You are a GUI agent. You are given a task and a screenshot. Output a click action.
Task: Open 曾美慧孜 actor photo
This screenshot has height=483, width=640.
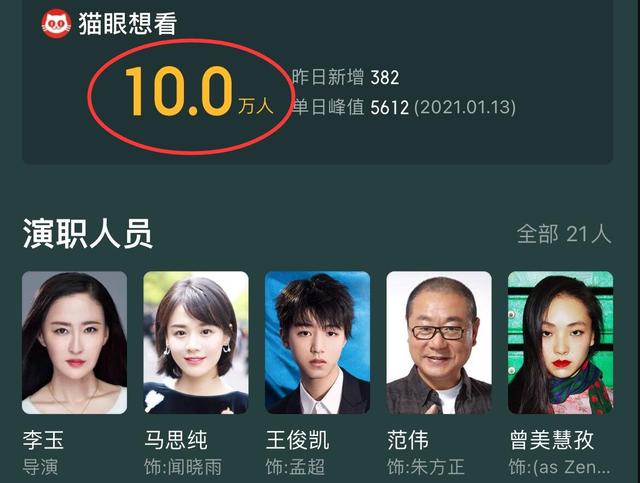pyautogui.click(x=560, y=343)
